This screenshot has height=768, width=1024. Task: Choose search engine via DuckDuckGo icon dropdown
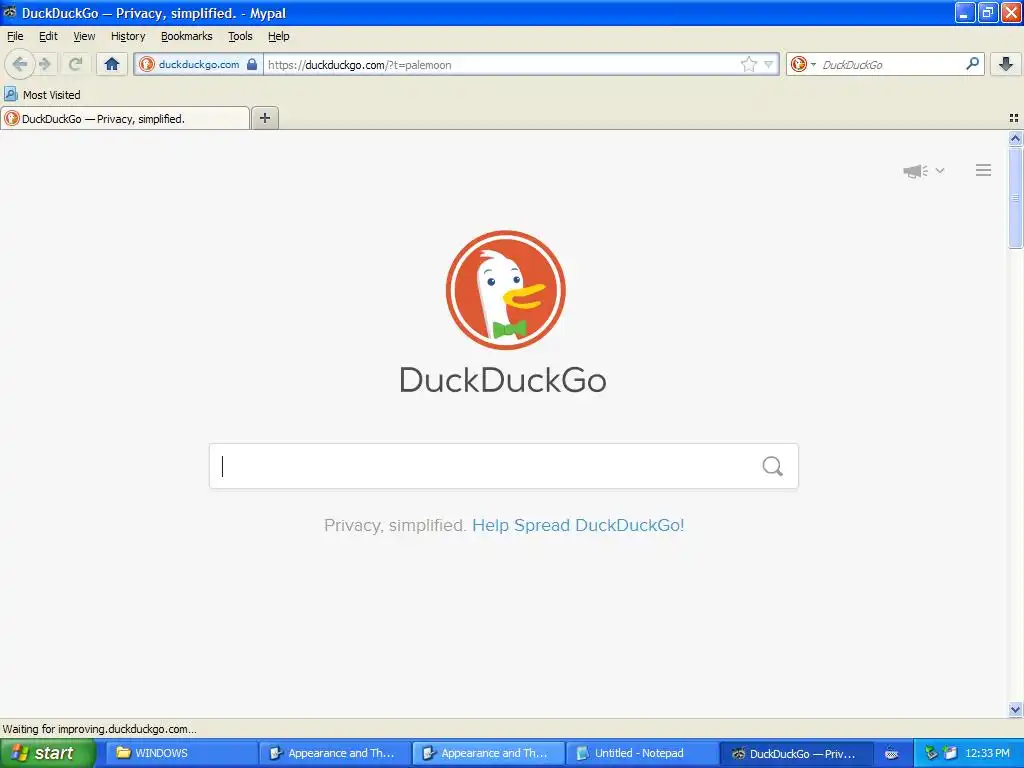[803, 64]
